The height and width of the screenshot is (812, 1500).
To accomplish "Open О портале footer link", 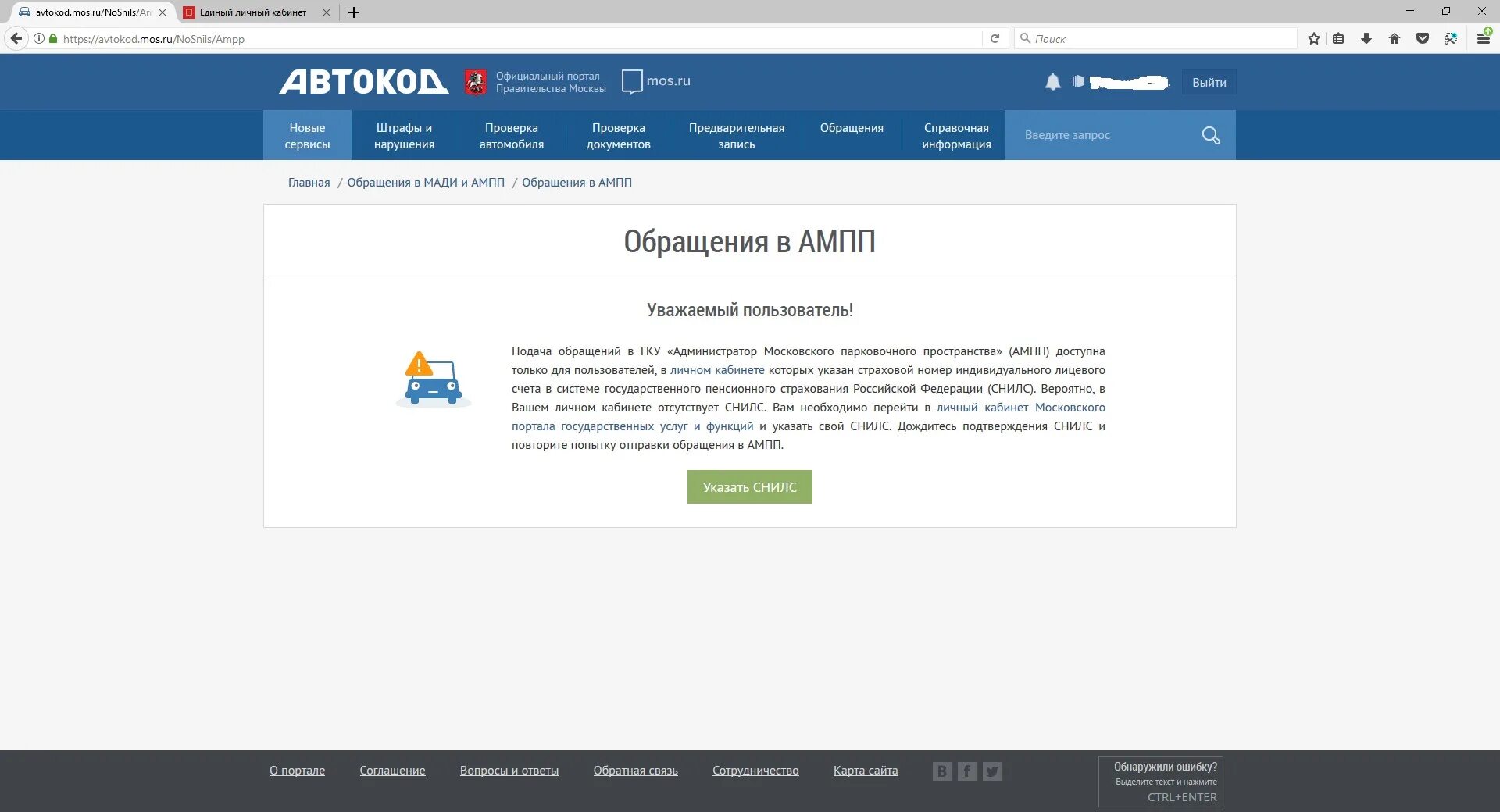I will [297, 771].
